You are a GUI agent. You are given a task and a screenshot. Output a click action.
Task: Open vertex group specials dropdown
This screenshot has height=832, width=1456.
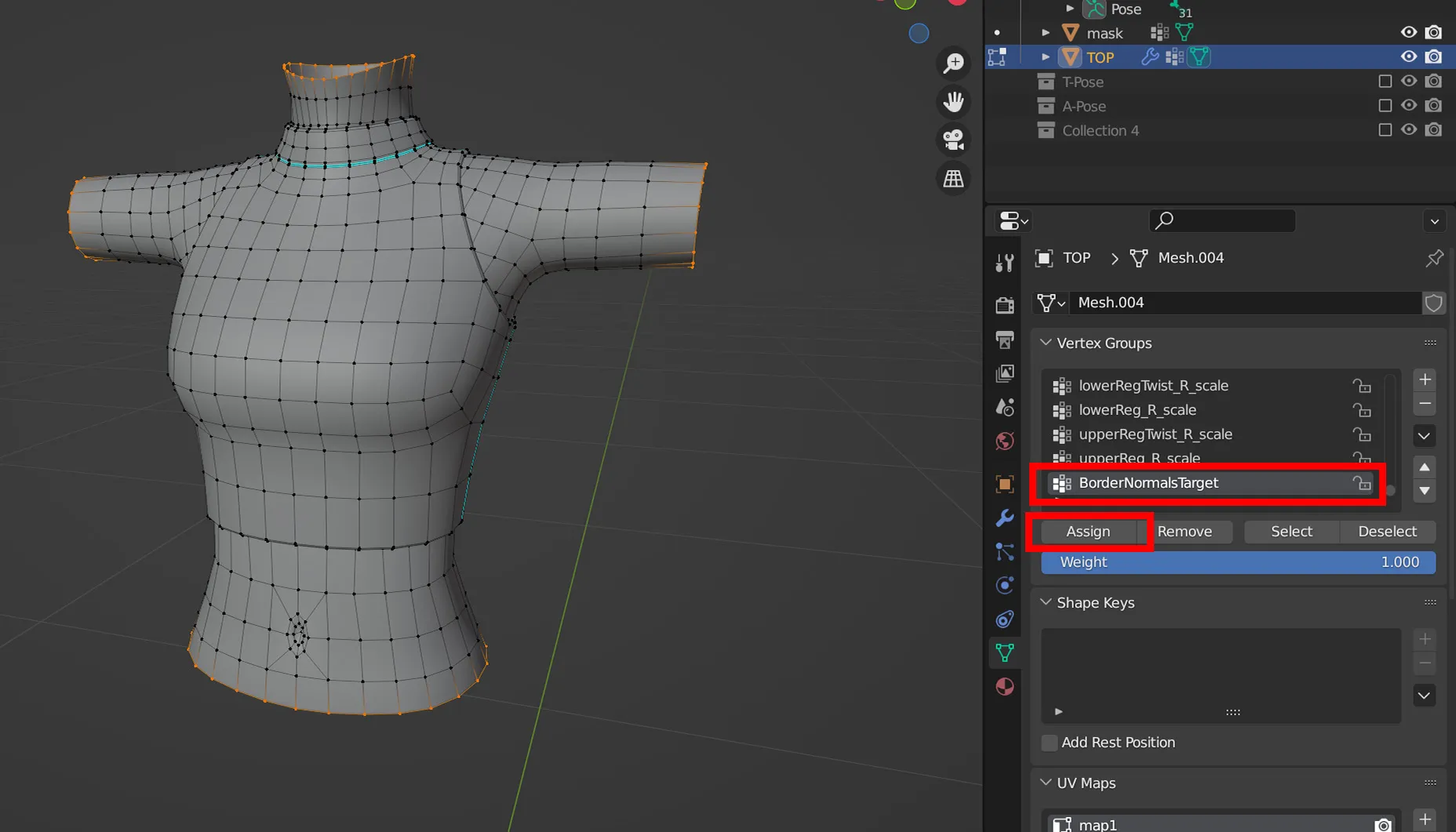[1425, 436]
